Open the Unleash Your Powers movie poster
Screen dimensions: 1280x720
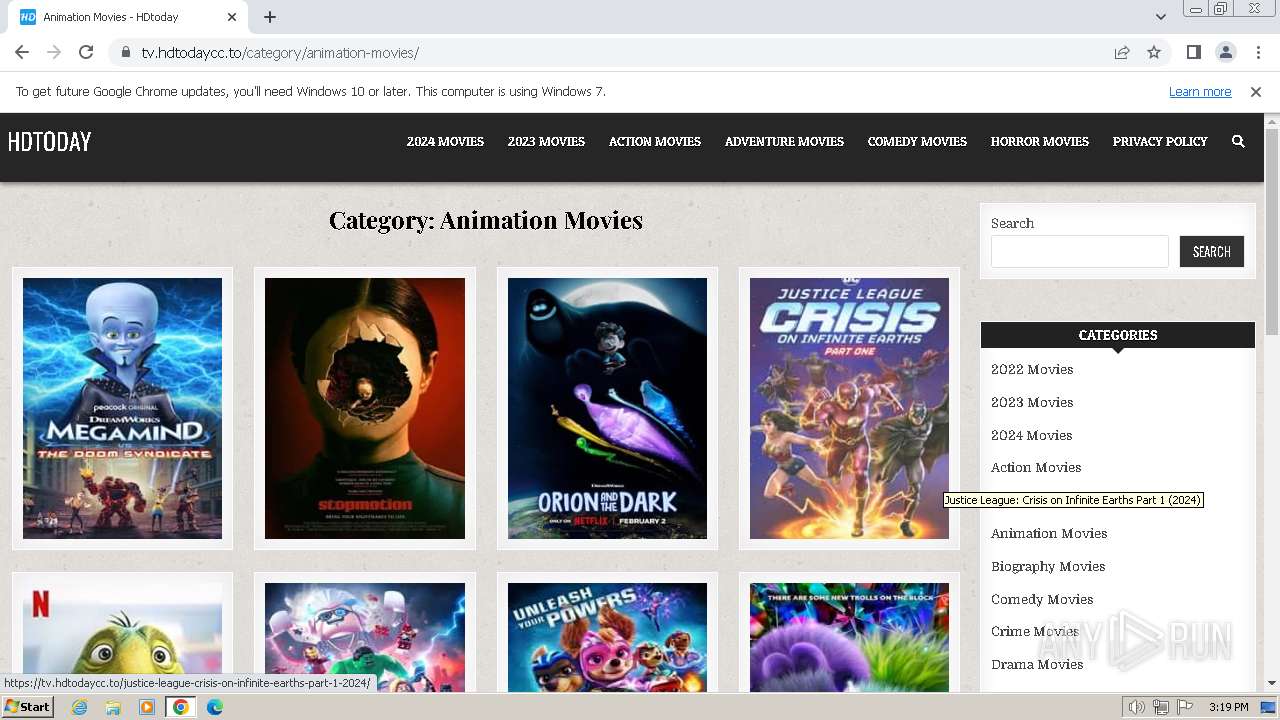[607, 637]
